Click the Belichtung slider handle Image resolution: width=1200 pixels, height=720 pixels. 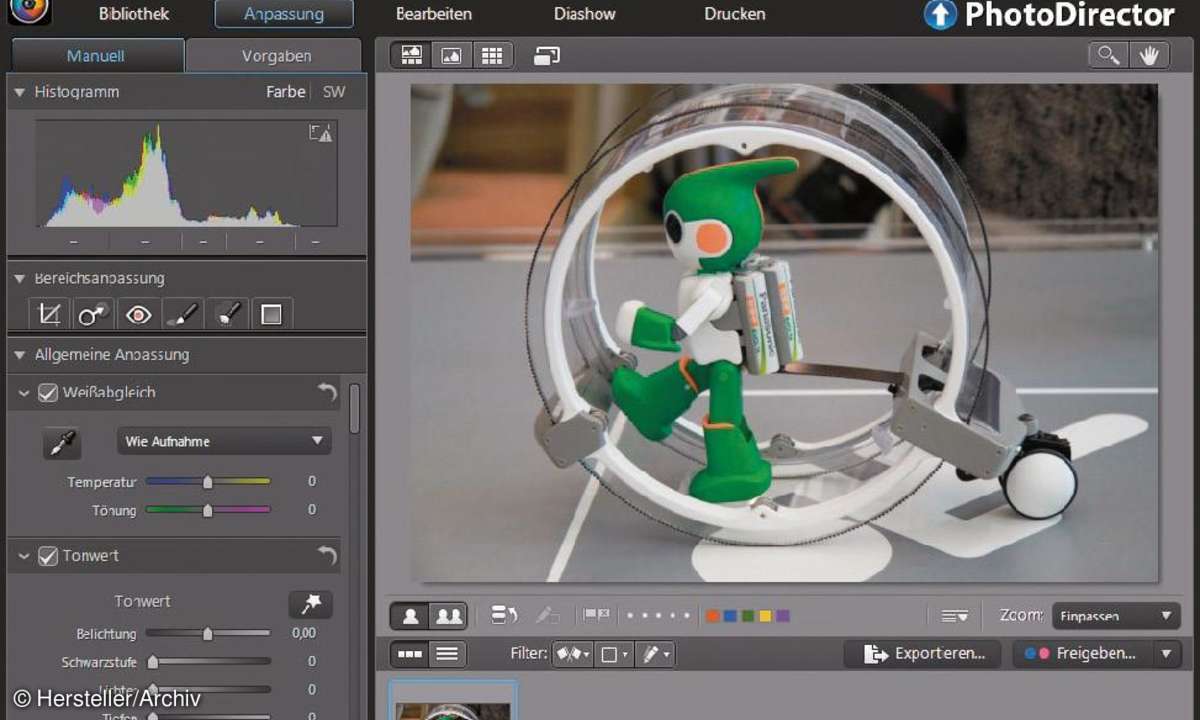pyautogui.click(x=208, y=633)
